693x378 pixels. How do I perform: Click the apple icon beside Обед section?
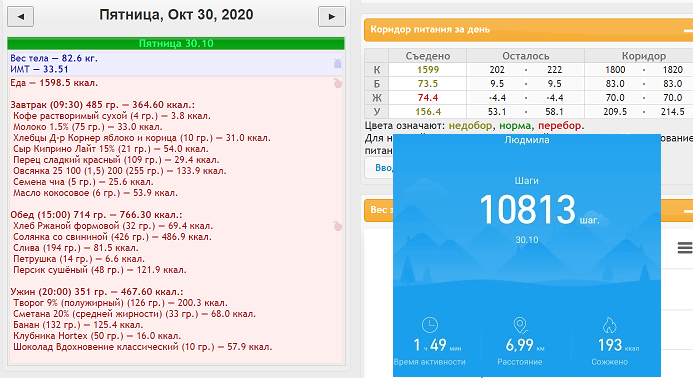pyautogui.click(x=338, y=226)
